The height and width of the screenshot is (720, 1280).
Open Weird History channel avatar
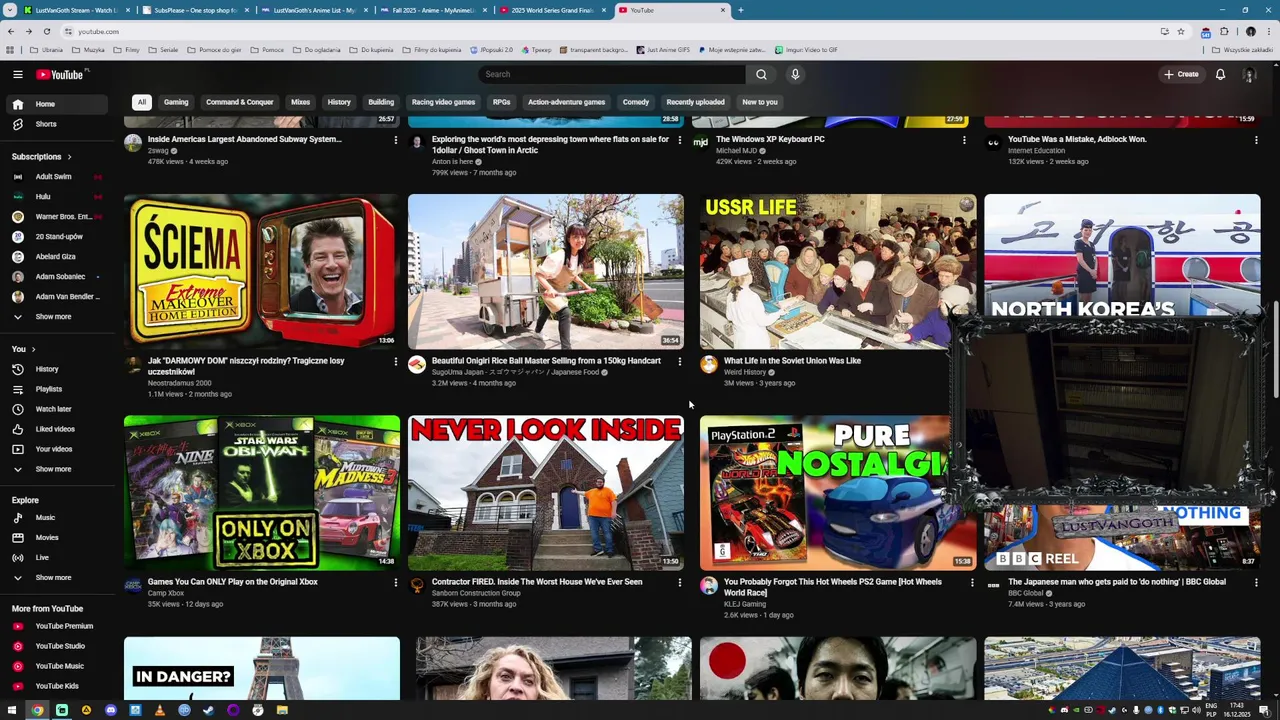click(709, 365)
